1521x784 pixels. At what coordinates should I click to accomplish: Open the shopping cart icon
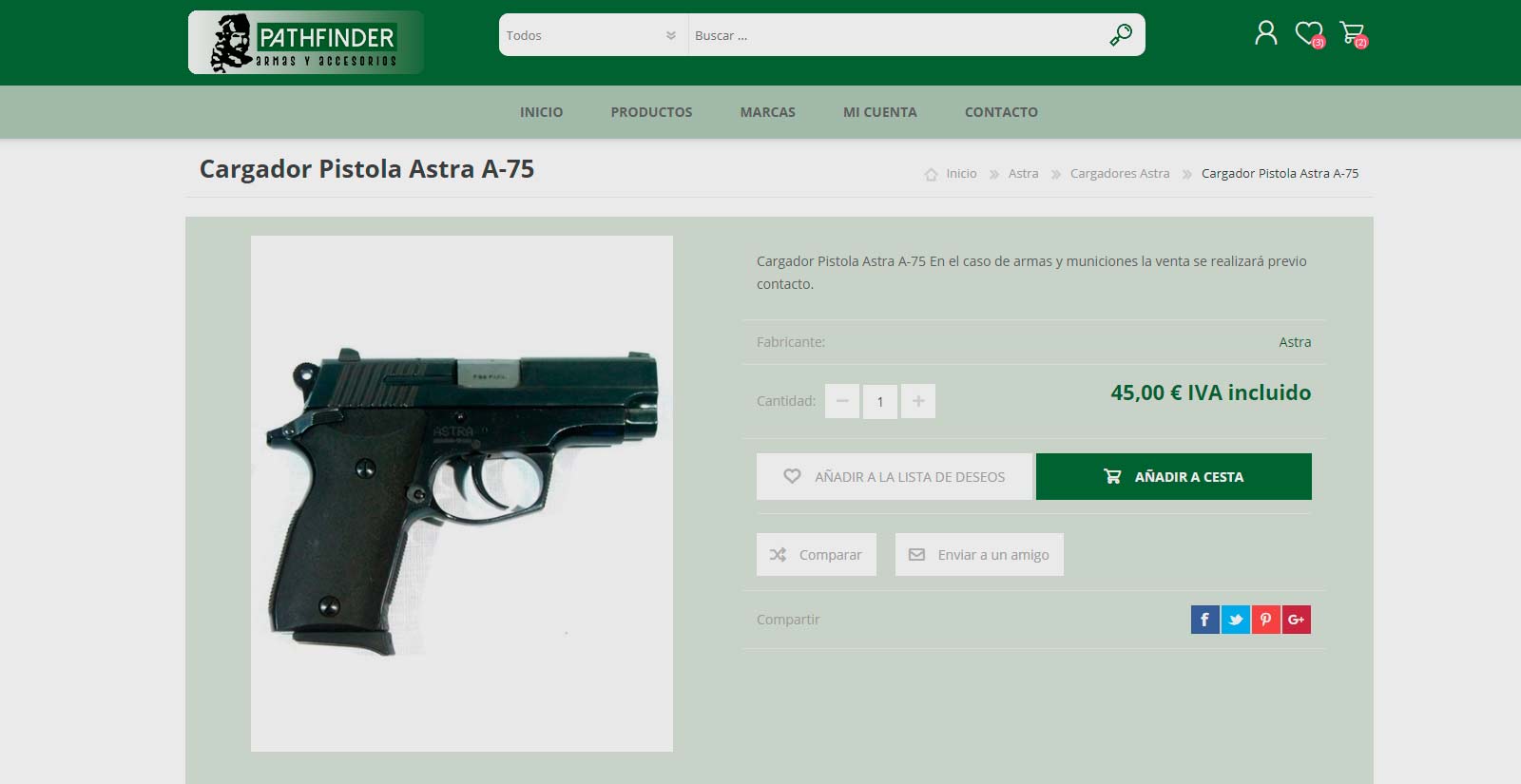(x=1353, y=34)
